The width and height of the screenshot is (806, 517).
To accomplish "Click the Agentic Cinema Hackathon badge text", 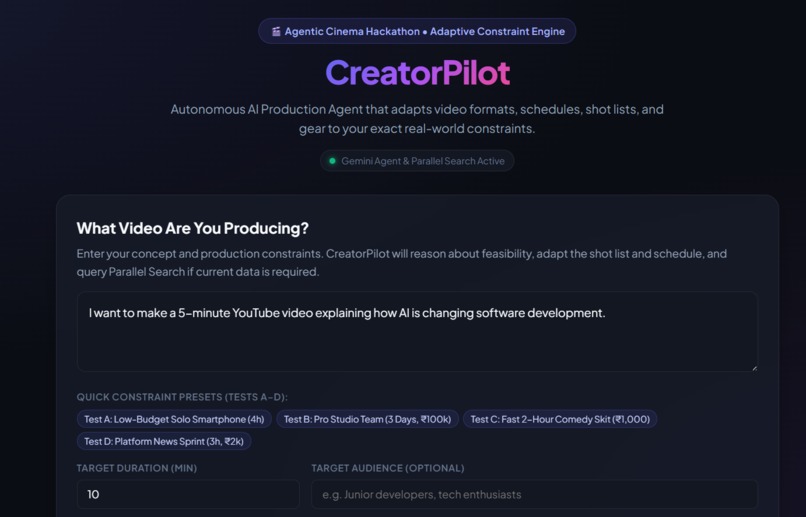I will point(425,31).
